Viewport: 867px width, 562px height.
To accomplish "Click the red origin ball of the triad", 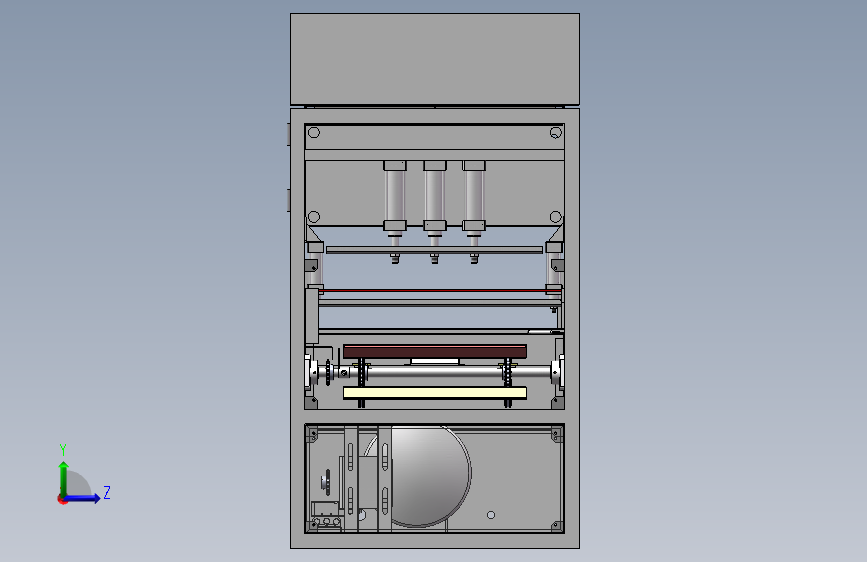I will [x=62, y=499].
